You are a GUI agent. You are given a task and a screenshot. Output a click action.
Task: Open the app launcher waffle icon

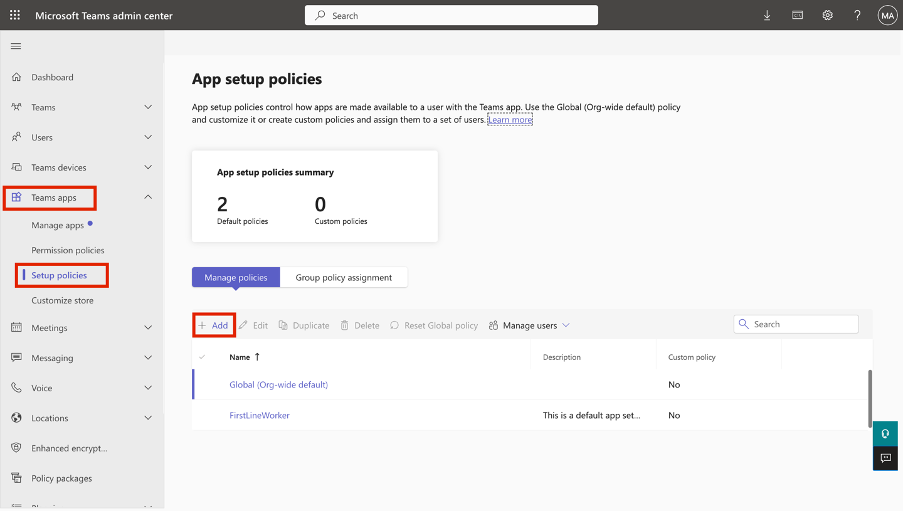click(15, 16)
